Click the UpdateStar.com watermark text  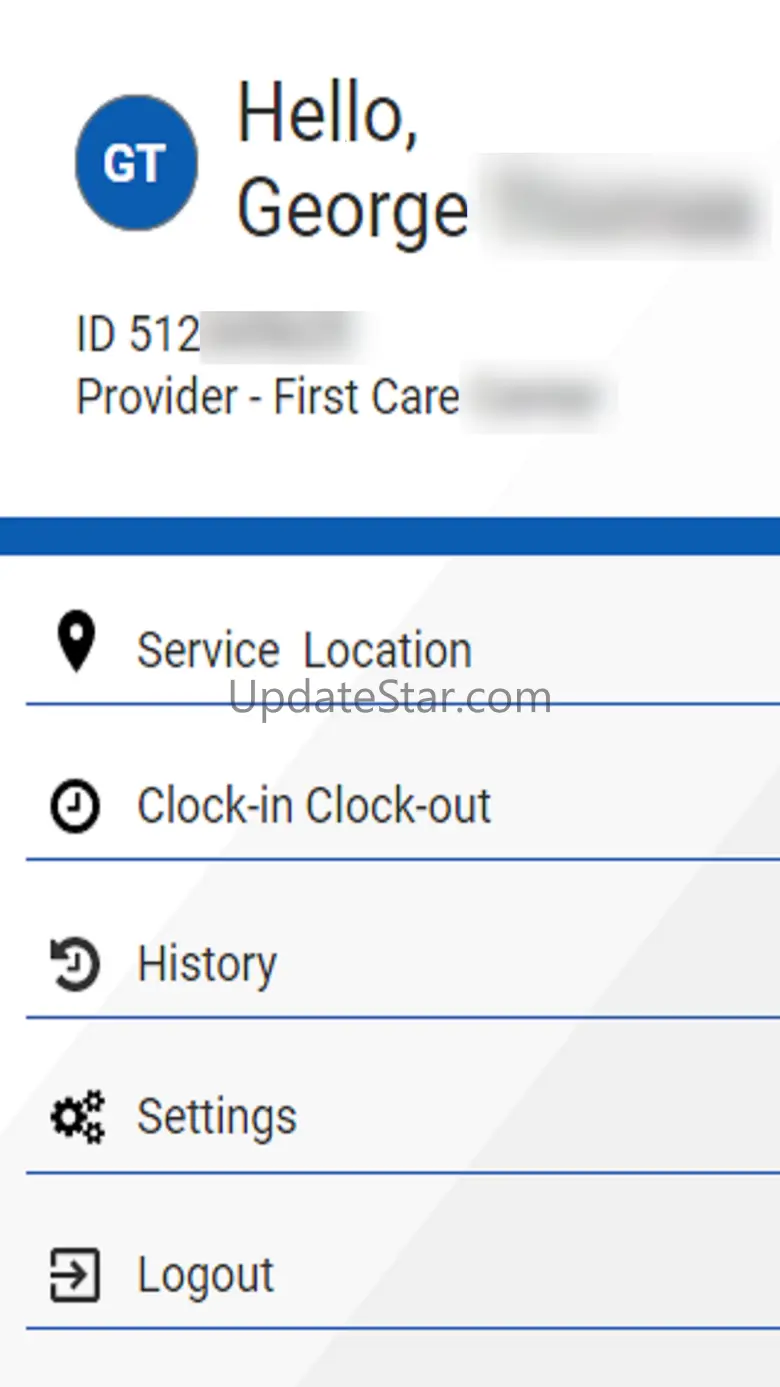click(390, 697)
